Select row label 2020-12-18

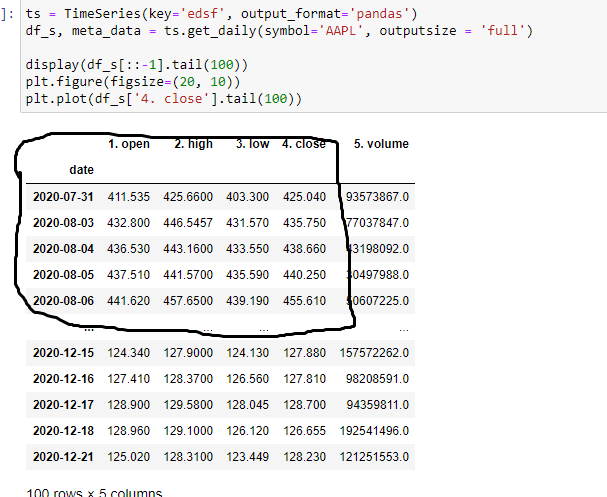click(x=63, y=431)
